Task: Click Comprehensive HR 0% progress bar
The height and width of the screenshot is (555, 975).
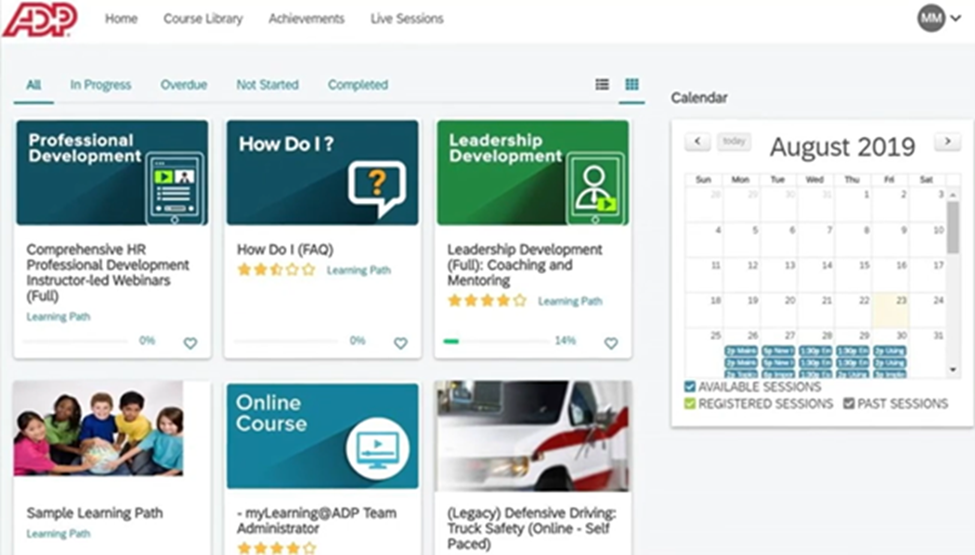Action: [75, 341]
